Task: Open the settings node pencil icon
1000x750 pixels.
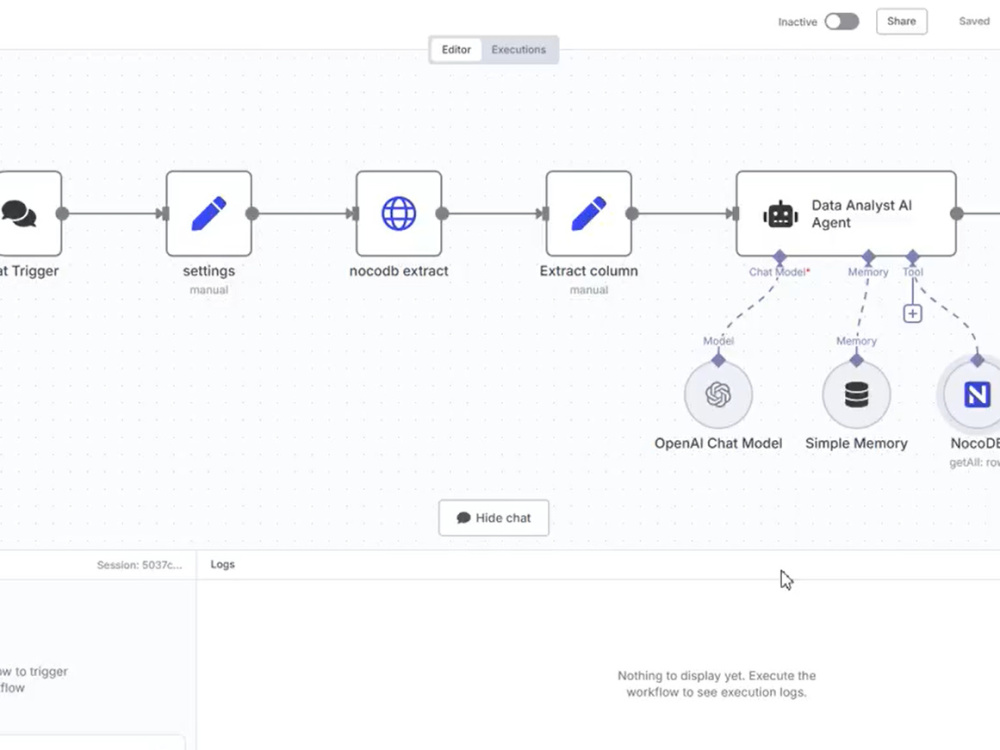Action: (x=209, y=213)
